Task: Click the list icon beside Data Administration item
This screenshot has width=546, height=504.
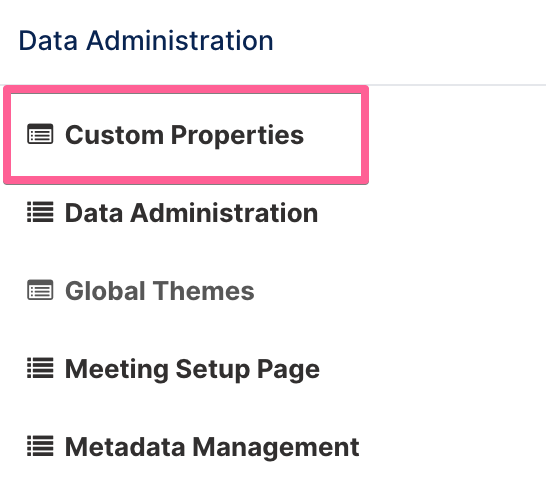Action: point(40,212)
